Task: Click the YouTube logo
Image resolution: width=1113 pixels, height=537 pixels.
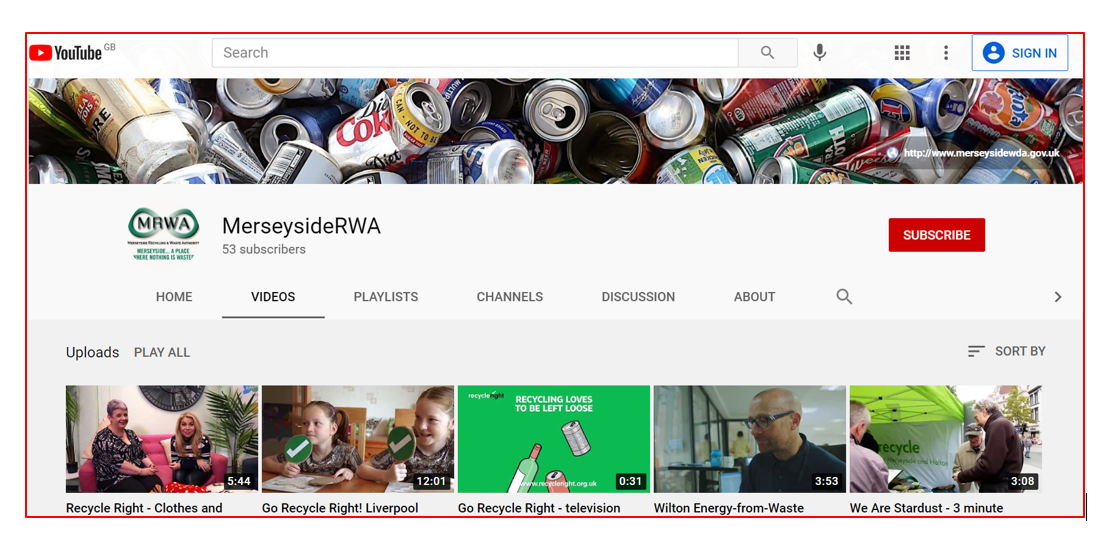Action: (71, 52)
